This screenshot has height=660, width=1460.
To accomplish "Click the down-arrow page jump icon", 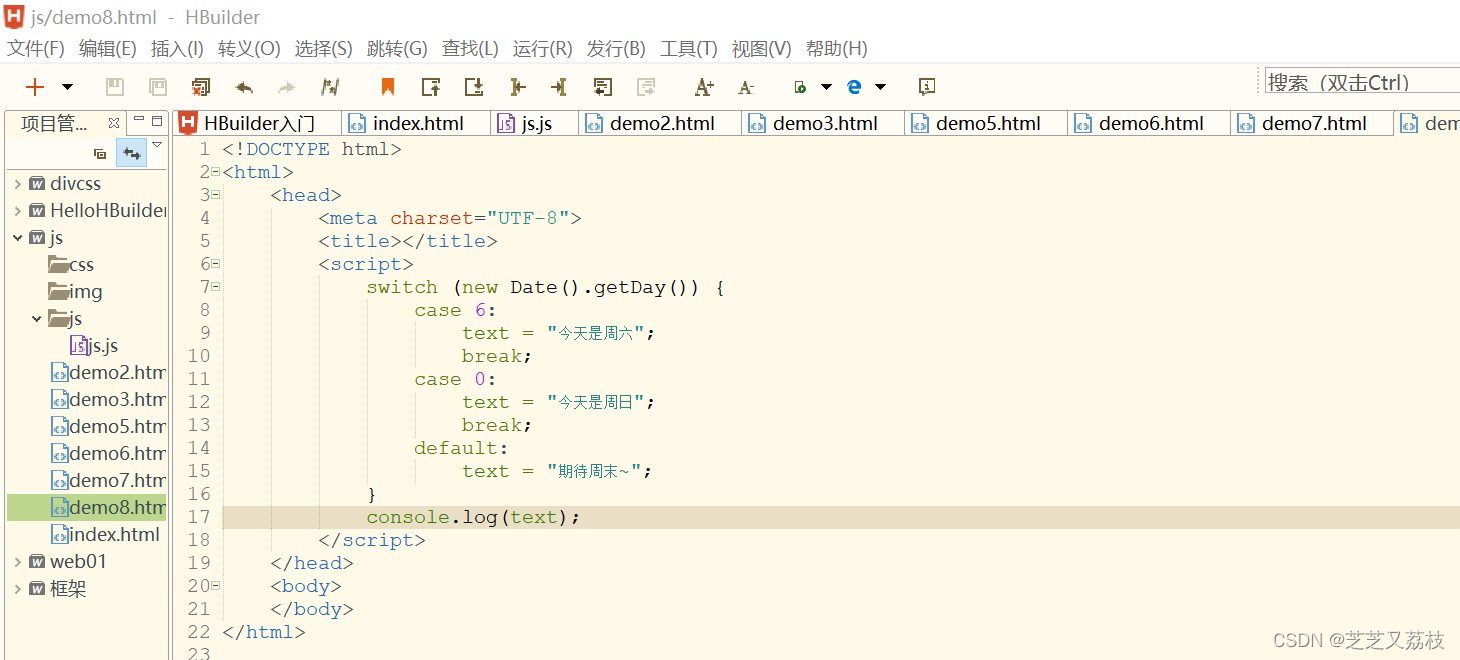I will [x=474, y=87].
